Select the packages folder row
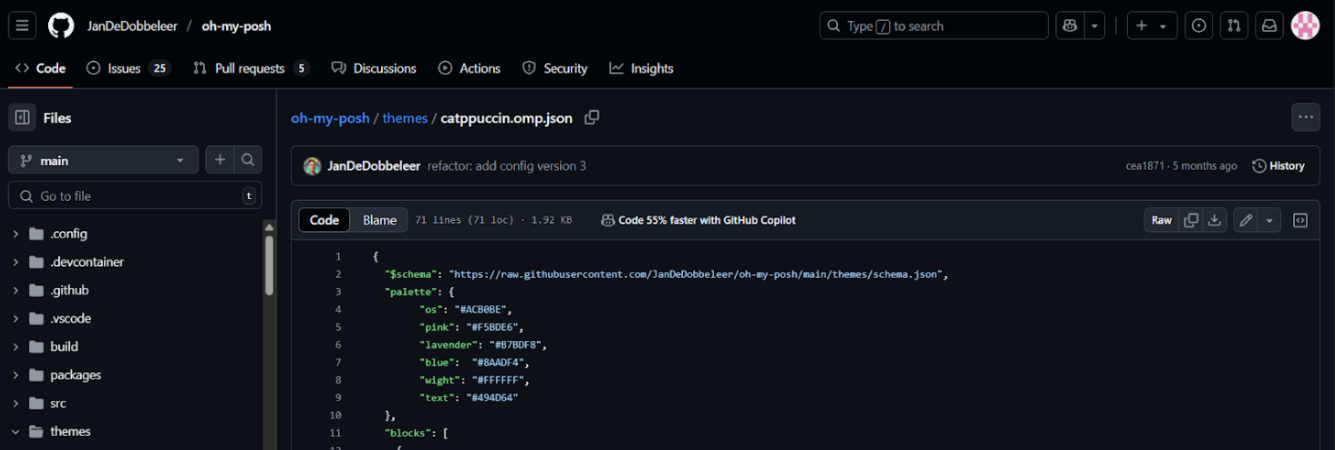The width and height of the screenshot is (1335, 450). [x=135, y=375]
